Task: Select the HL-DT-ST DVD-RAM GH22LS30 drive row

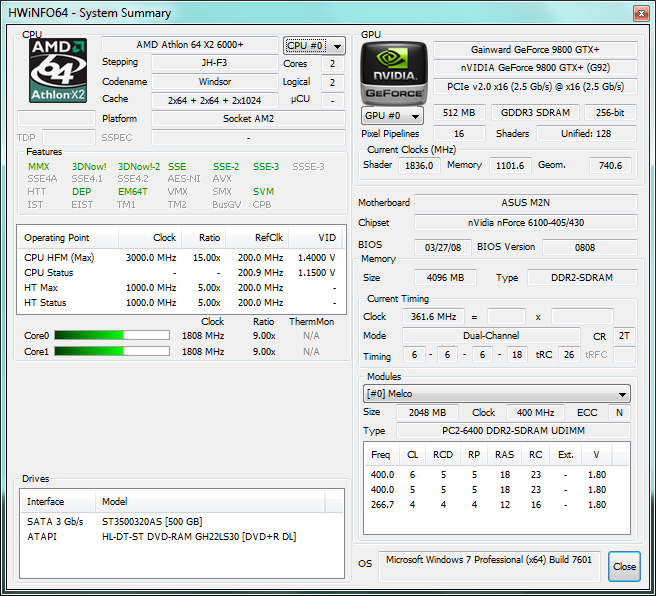Action: coord(182,537)
